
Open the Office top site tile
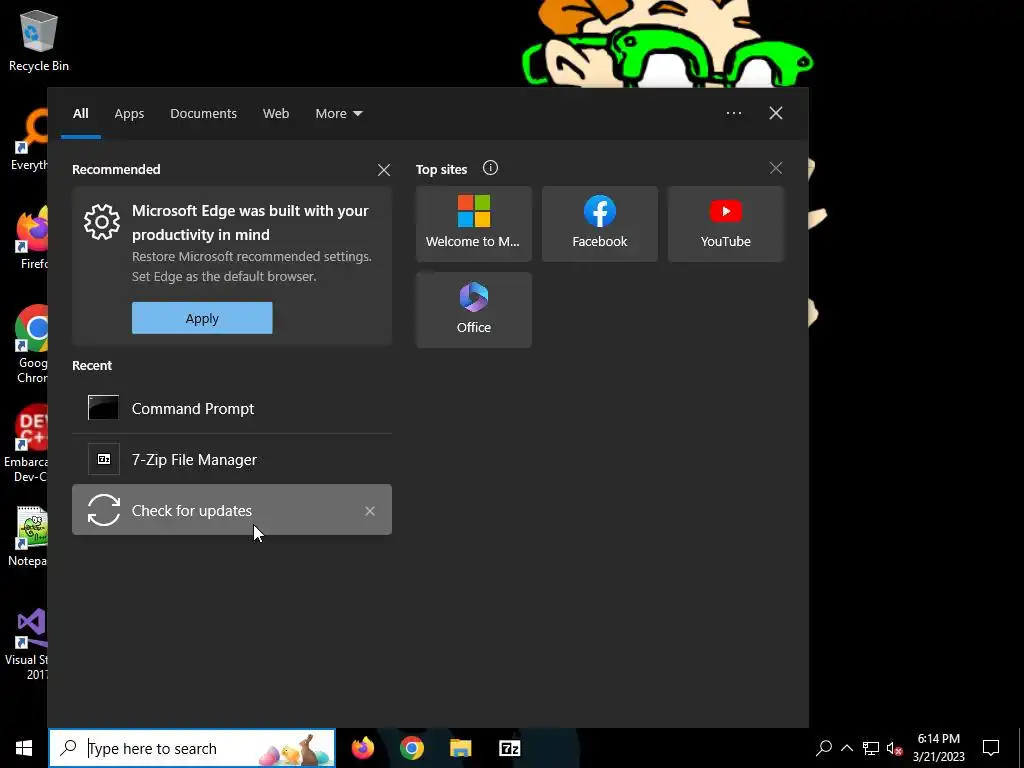pyautogui.click(x=473, y=310)
